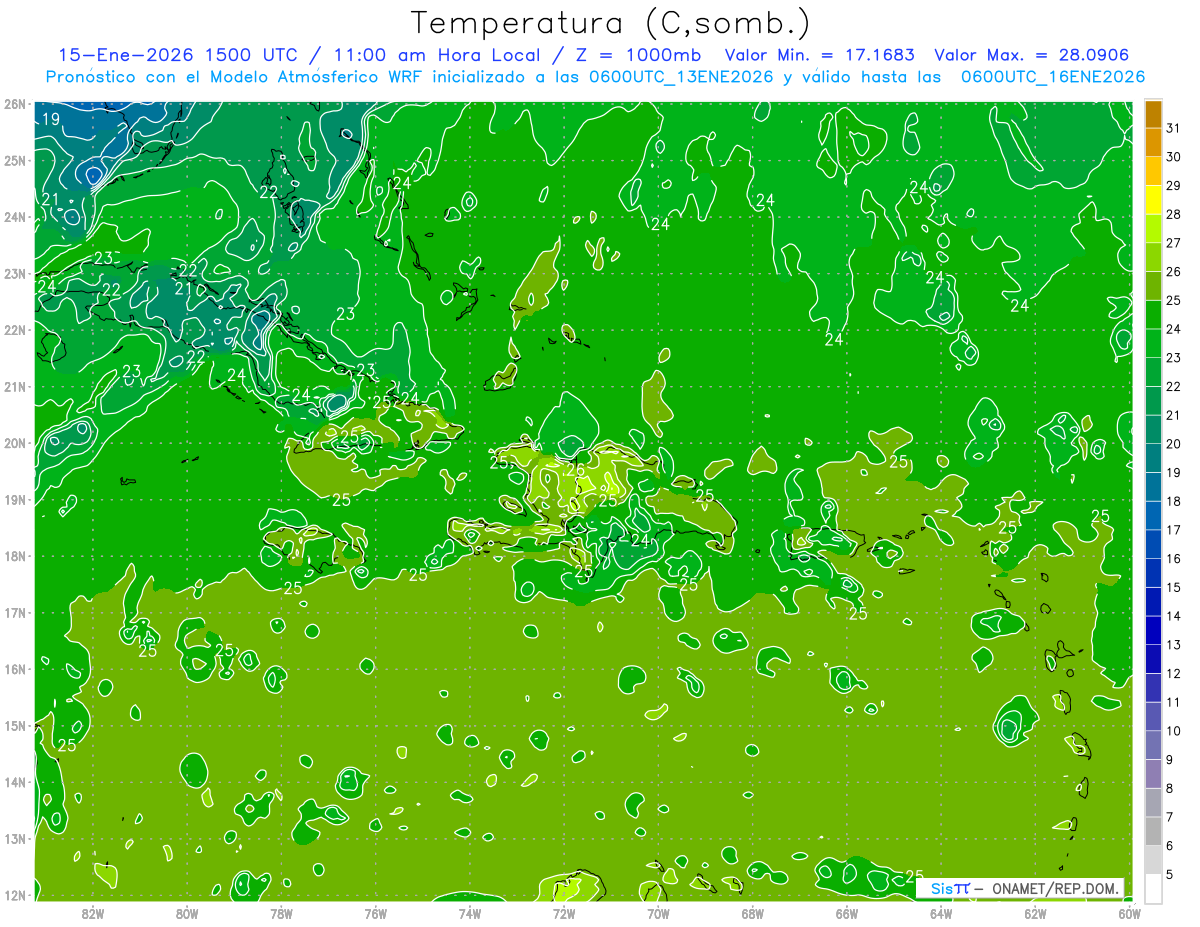Click the '23N' latitude axis label

click(x=15, y=273)
